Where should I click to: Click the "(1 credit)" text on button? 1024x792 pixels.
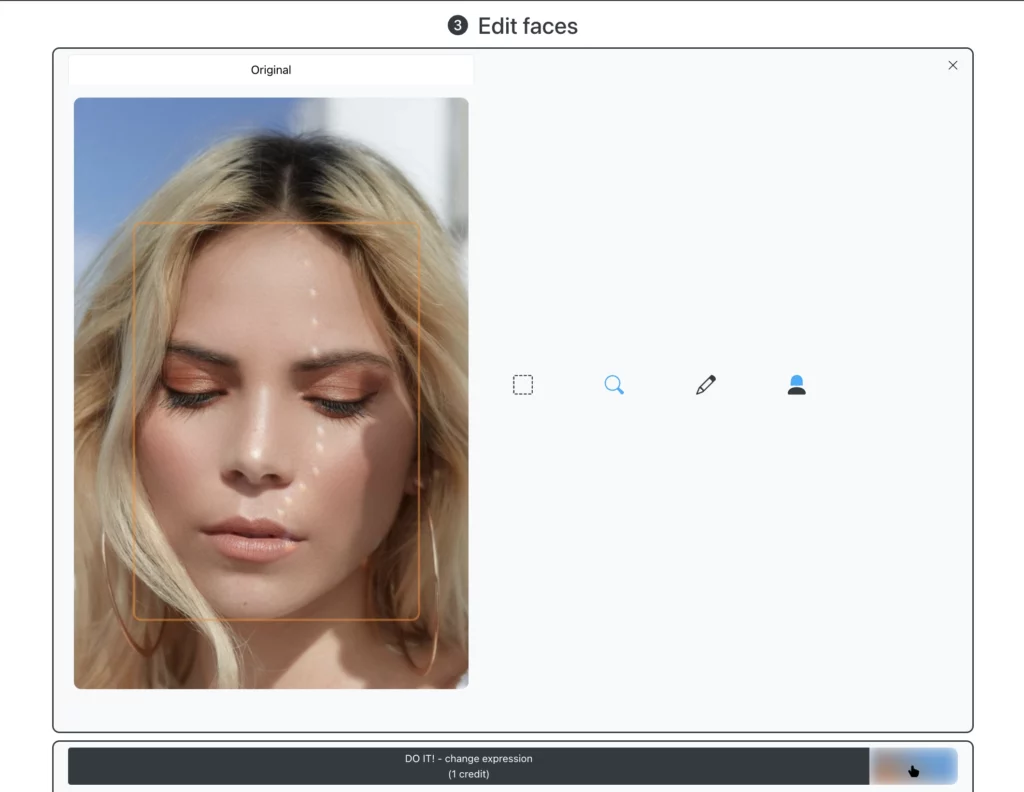(x=468, y=774)
